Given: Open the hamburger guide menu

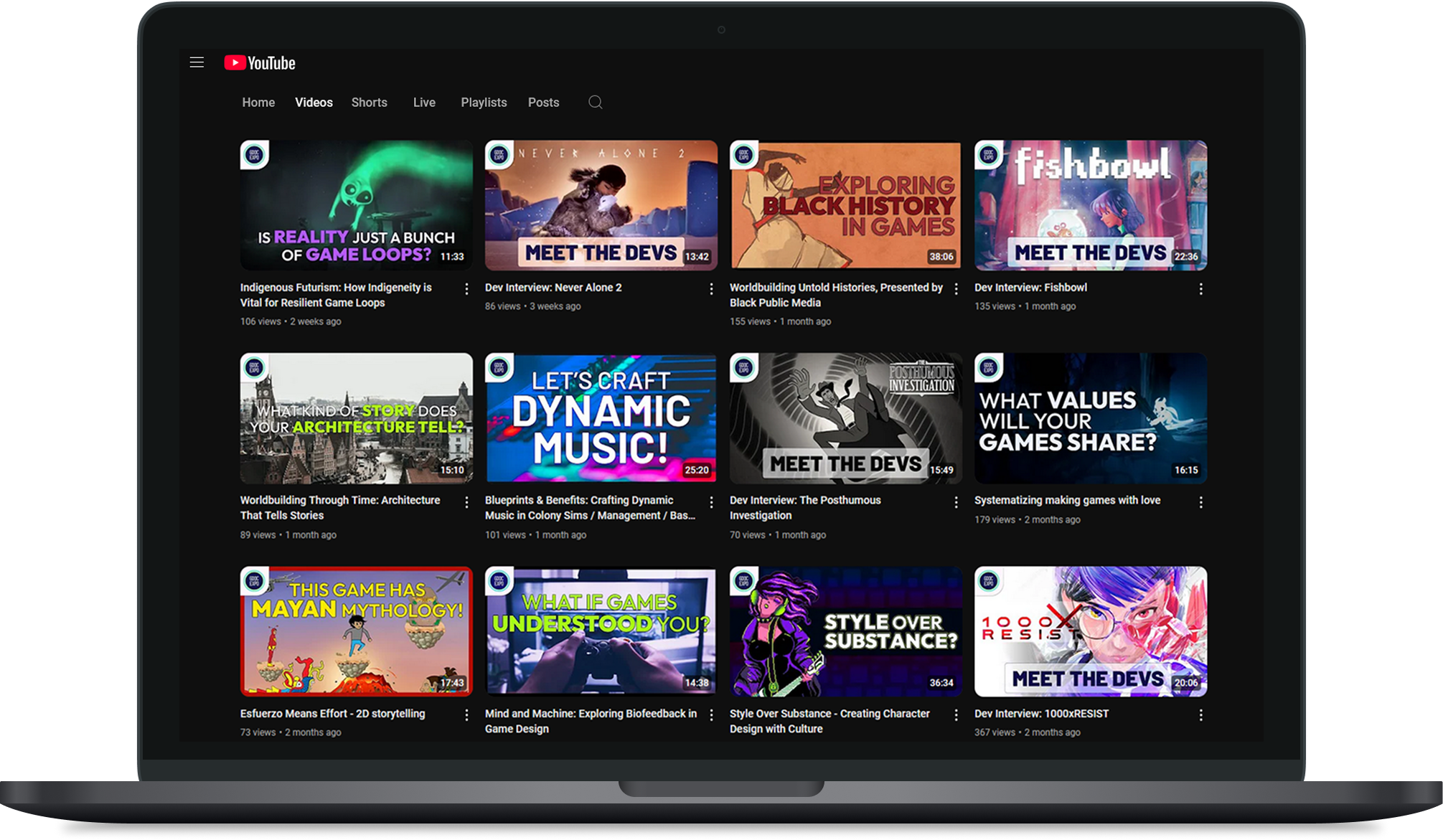Looking at the screenshot, I should (197, 62).
